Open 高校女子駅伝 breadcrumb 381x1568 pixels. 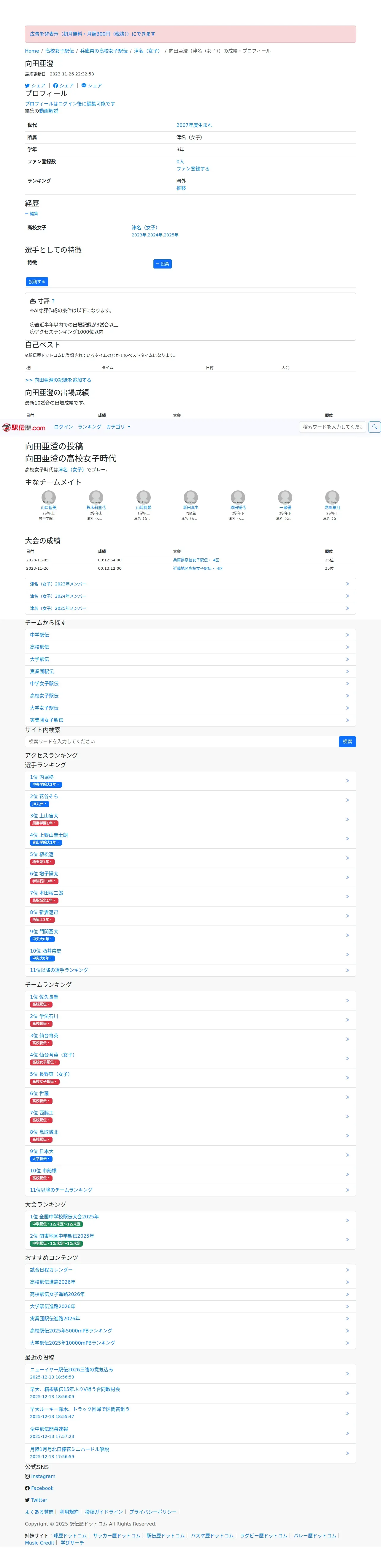click(60, 51)
